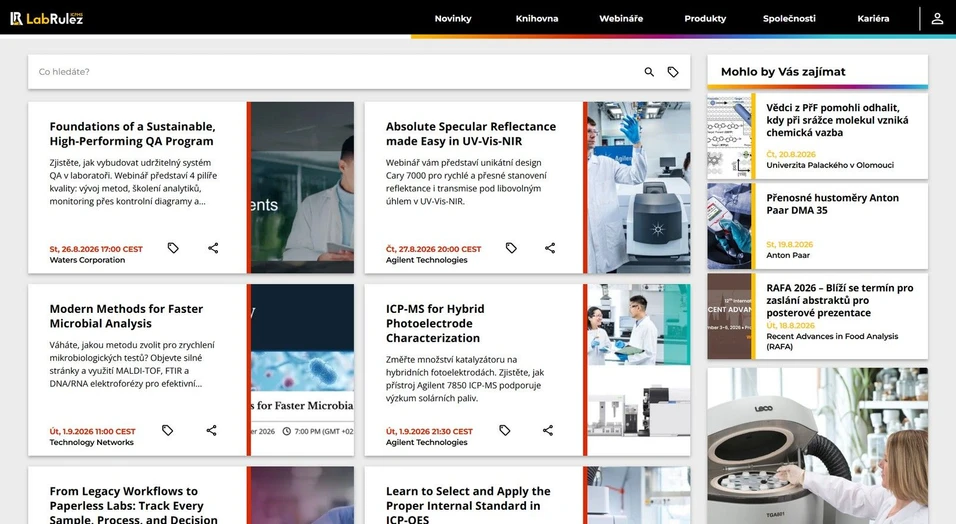Click the Sustainable QA webinar description text
Viewport: 956px width, 524px height.
click(x=133, y=182)
